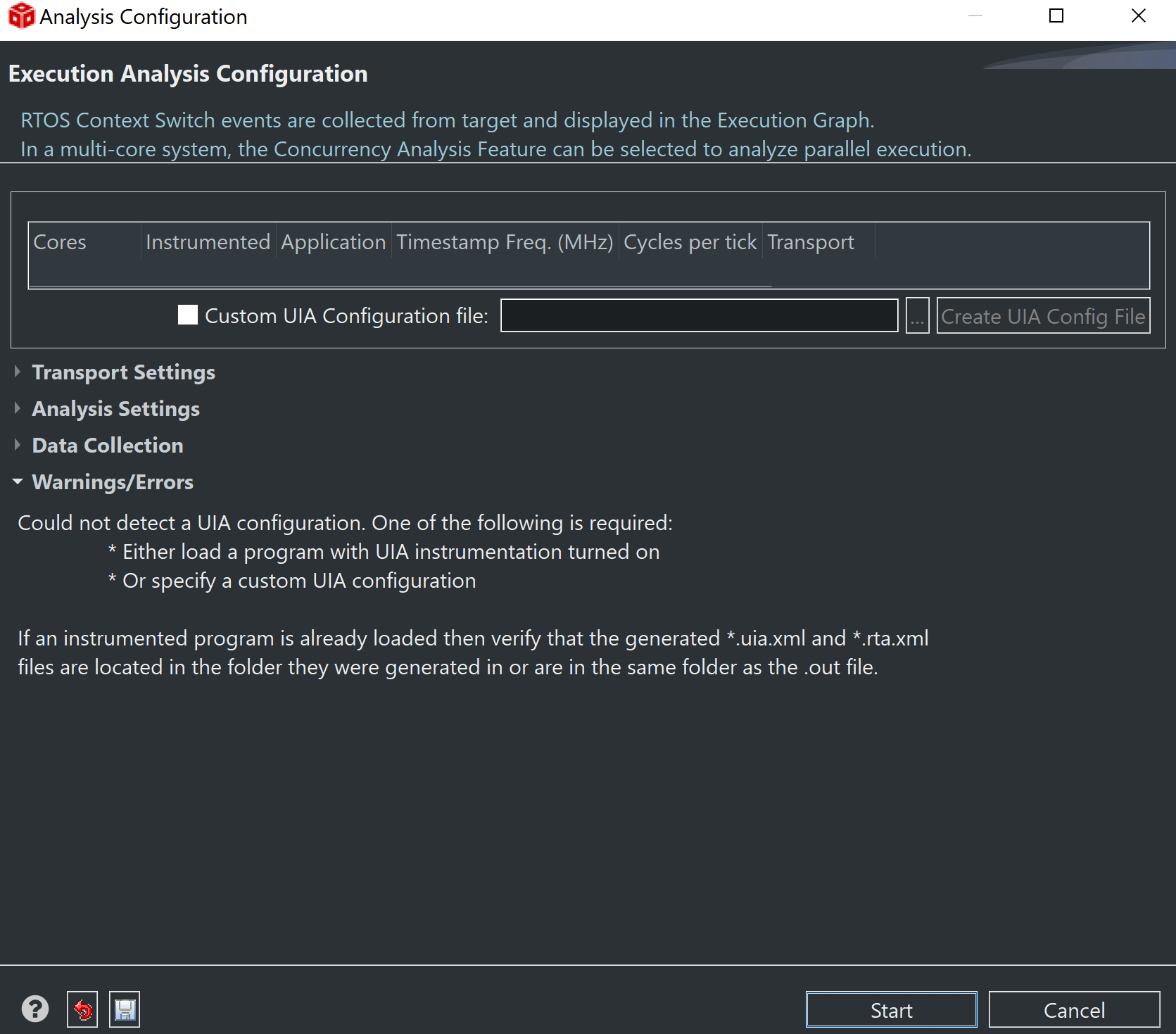Click the Start button
The image size is (1176, 1034).
tap(890, 1009)
